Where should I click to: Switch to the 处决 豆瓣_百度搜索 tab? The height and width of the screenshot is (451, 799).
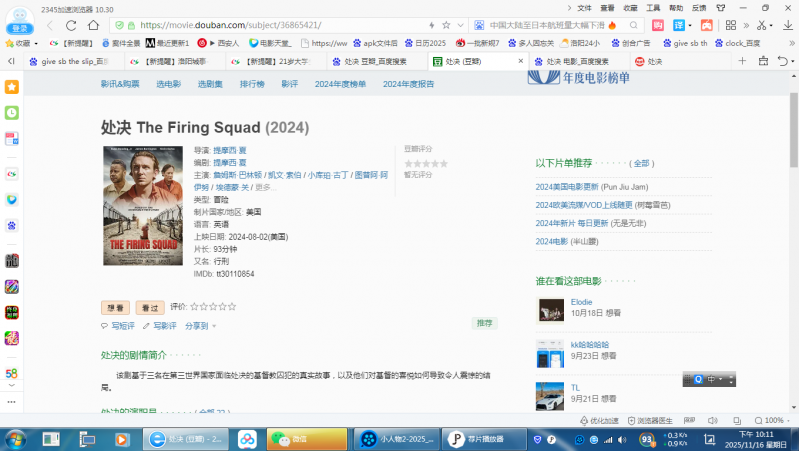[x=377, y=61]
